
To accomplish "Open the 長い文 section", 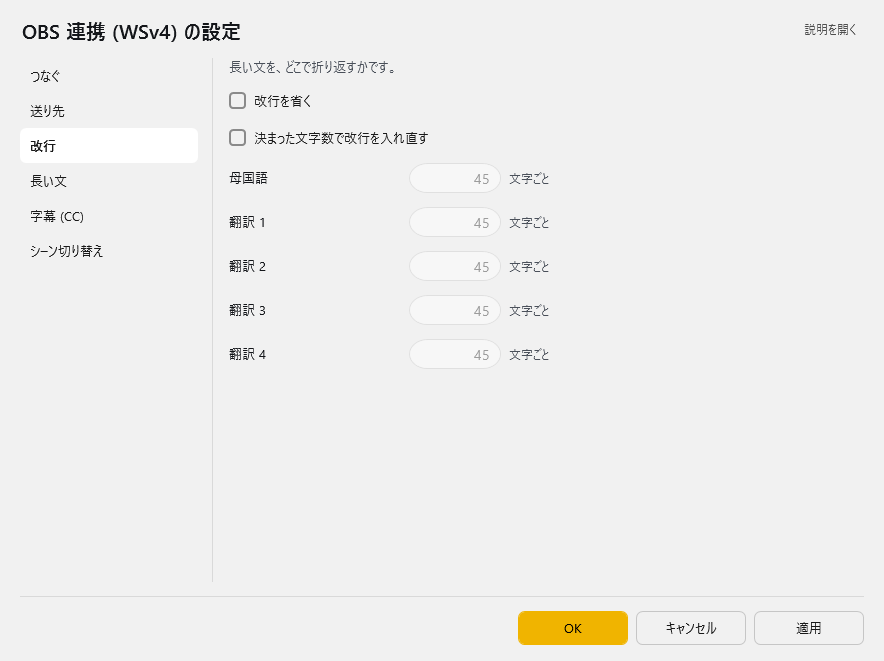I will 109,181.
